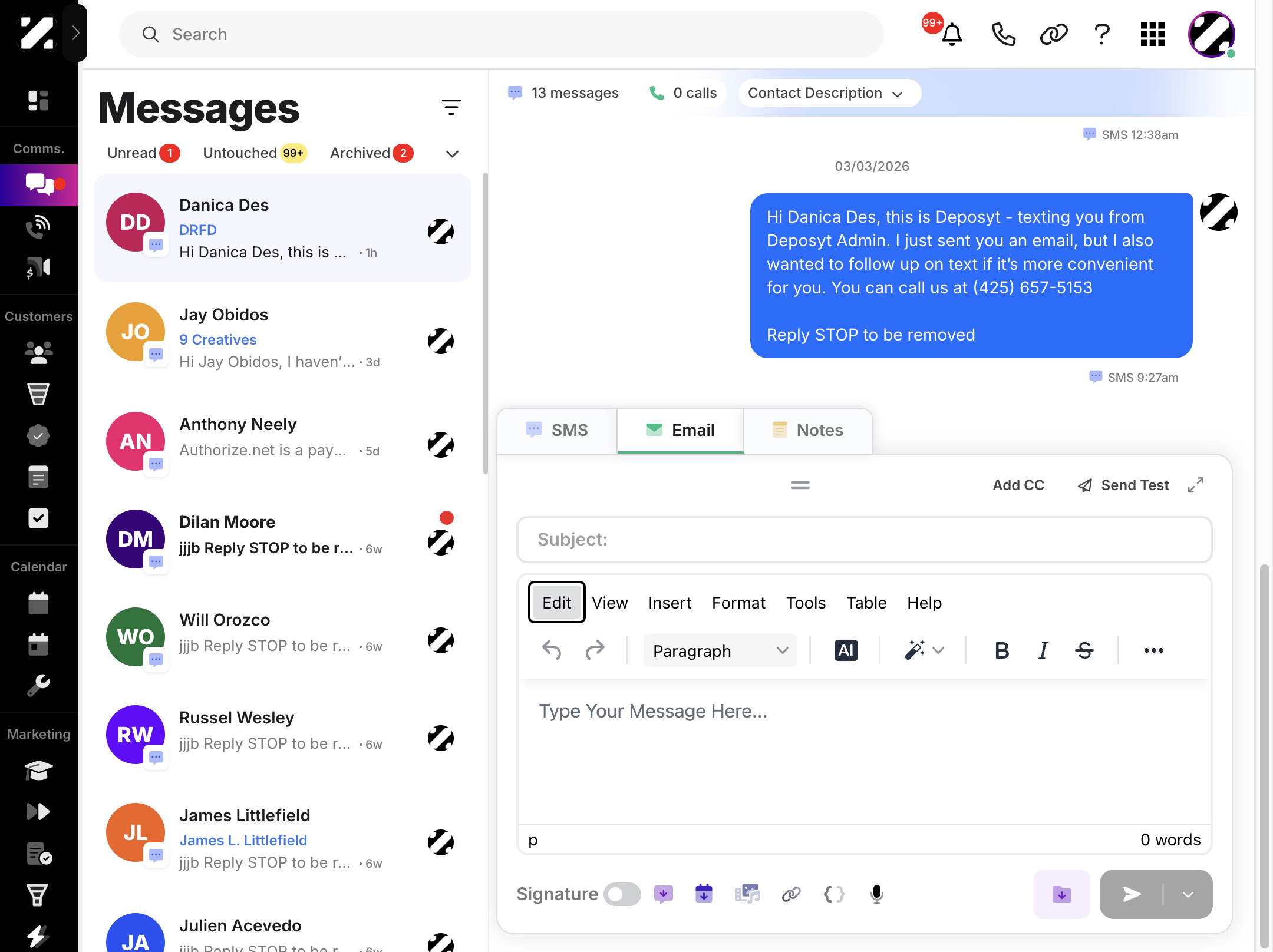Screen dimensions: 1273x952
Task: Select the Unread messages tab
Action: click(x=143, y=153)
